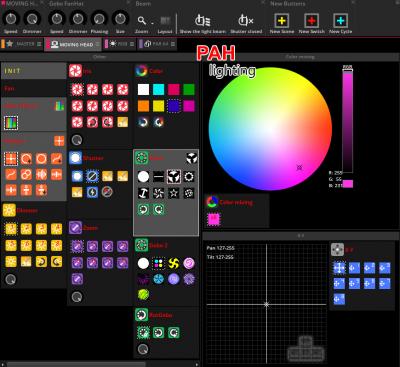Open the RGB tab menu icon
The height and width of the screenshot is (367, 400).
pyautogui.click(x=132, y=44)
